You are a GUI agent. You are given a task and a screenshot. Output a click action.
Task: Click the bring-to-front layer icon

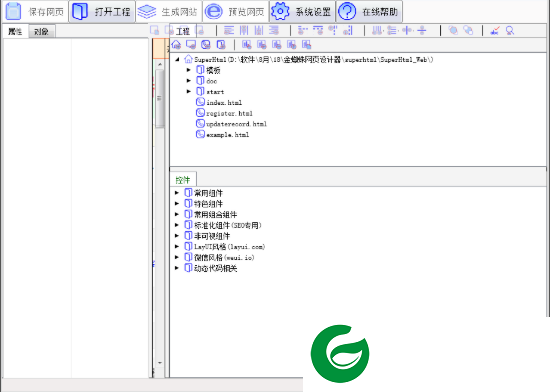453,31
